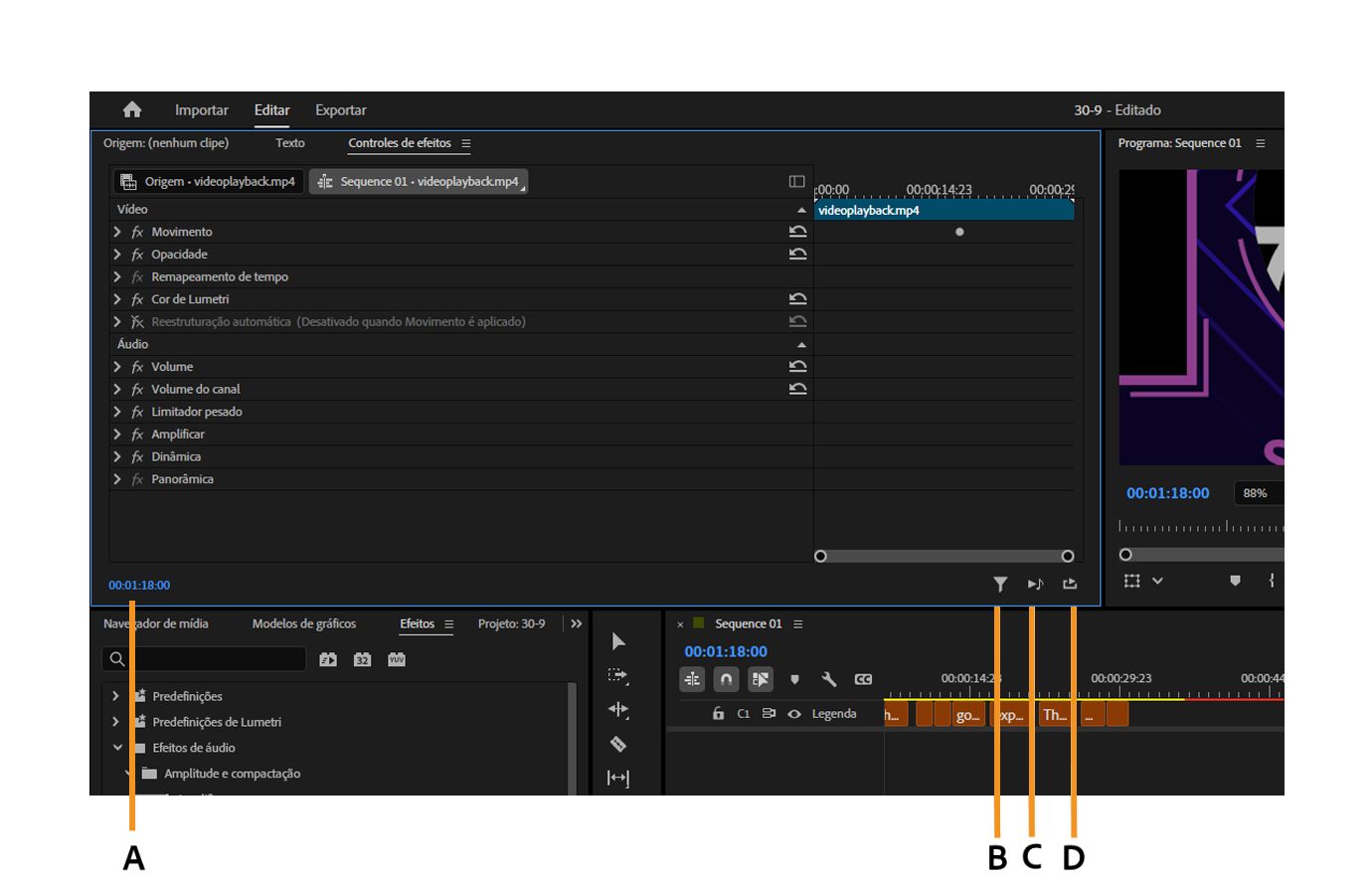Image resolution: width=1372 pixels, height=886 pixels.
Task: Click the Sequence 01 - videoplayback.mp4 button
Action: pyautogui.click(x=419, y=182)
